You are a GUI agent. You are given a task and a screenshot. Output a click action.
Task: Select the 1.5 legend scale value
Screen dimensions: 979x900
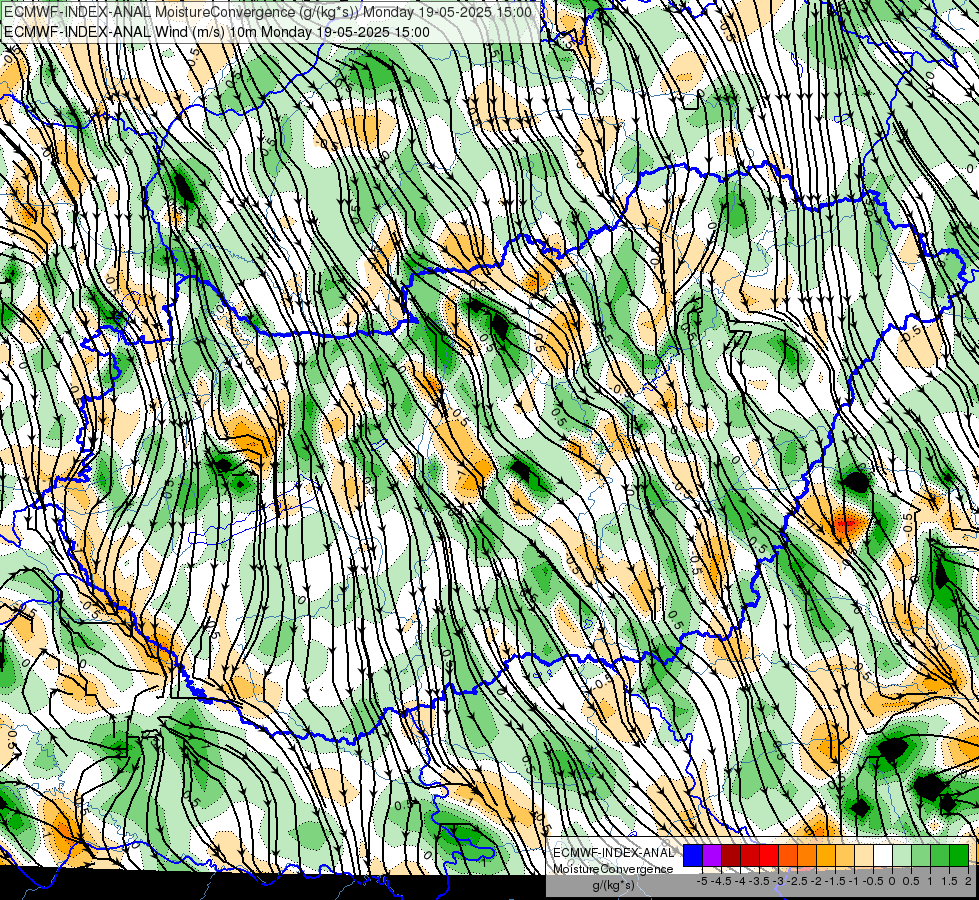click(949, 881)
